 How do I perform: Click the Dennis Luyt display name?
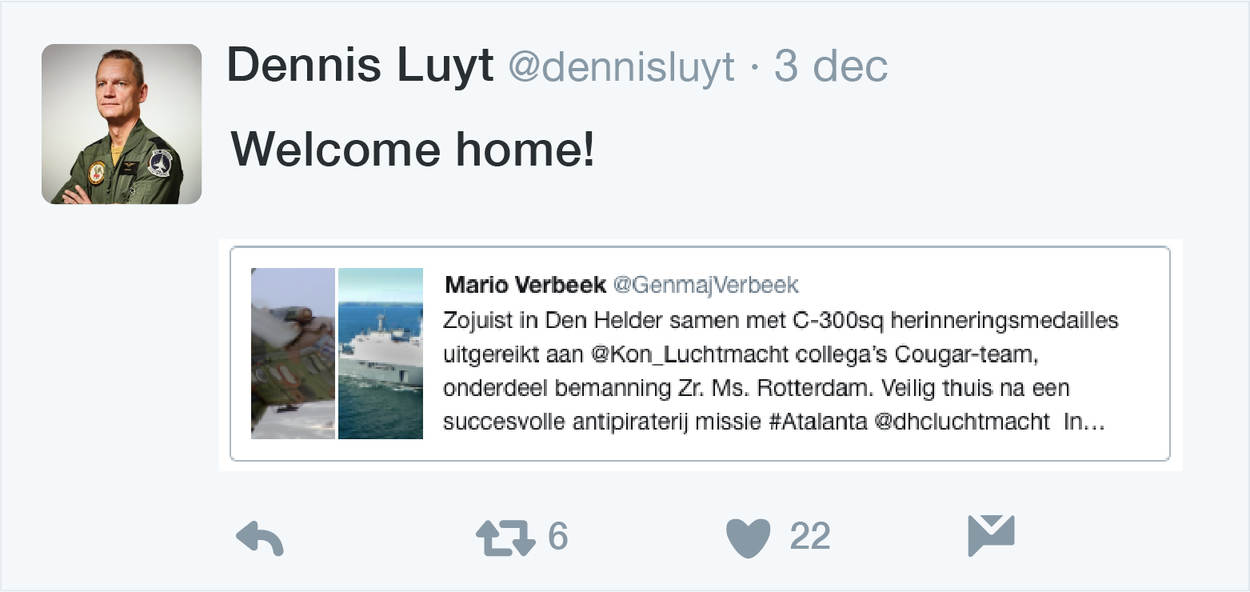[360, 66]
